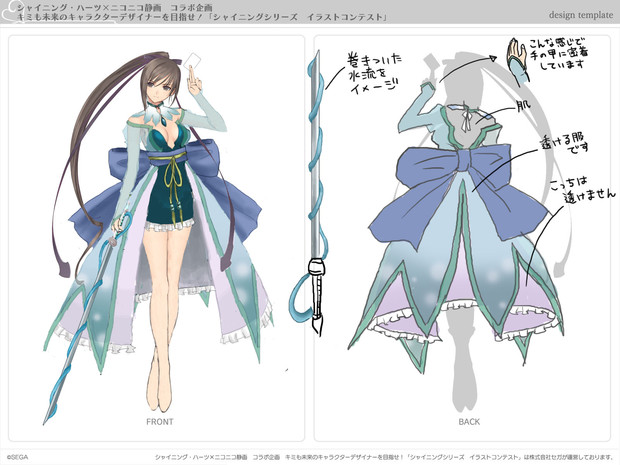Click the "BACK" label under the silhouette

coord(469,422)
